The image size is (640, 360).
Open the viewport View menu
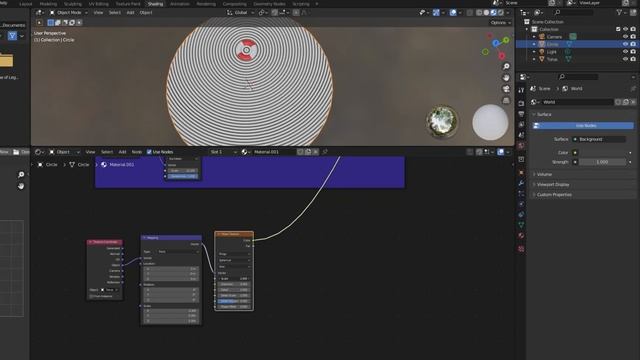[x=98, y=13]
